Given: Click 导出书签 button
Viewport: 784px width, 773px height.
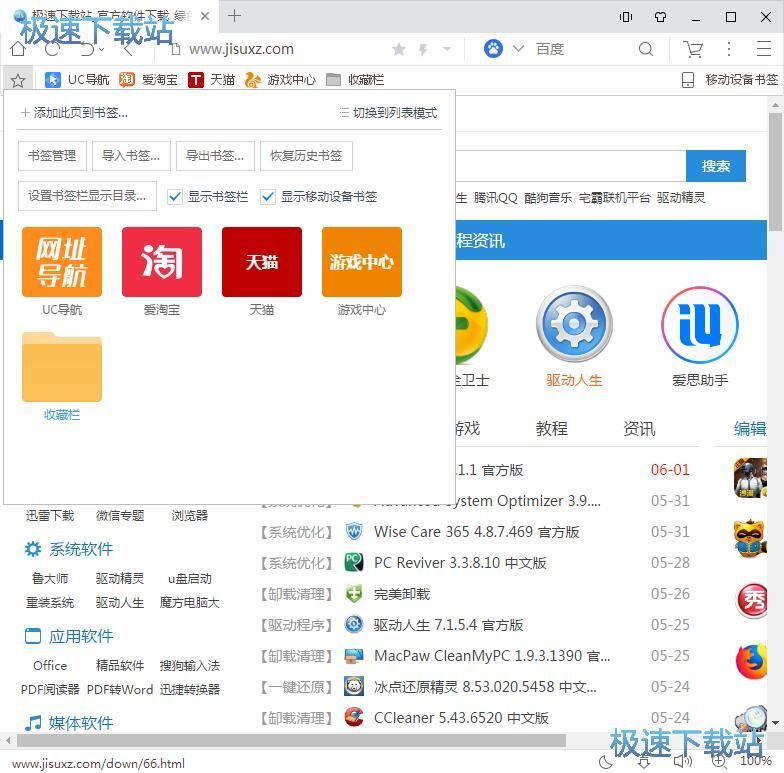Looking at the screenshot, I should tap(216, 156).
